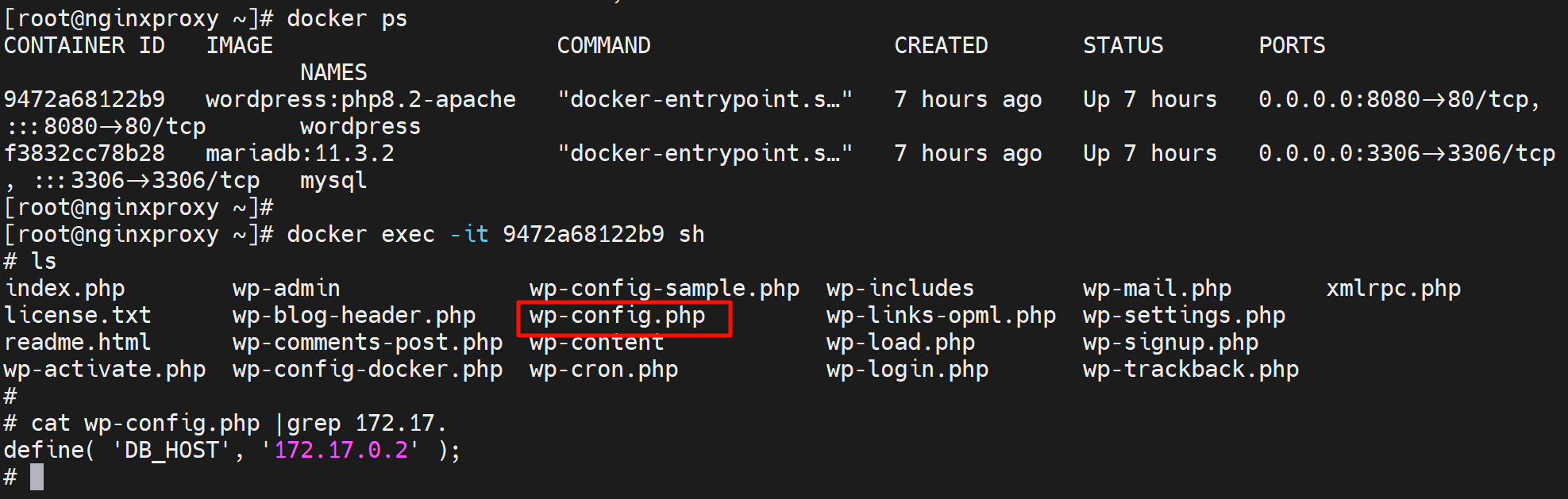
Task: Click the wp-trackback.php file name
Action: pos(1190,370)
